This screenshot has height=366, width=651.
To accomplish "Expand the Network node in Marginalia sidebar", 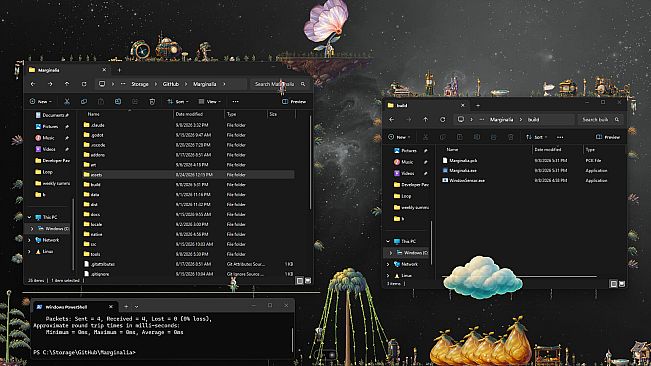I will tap(29, 240).
